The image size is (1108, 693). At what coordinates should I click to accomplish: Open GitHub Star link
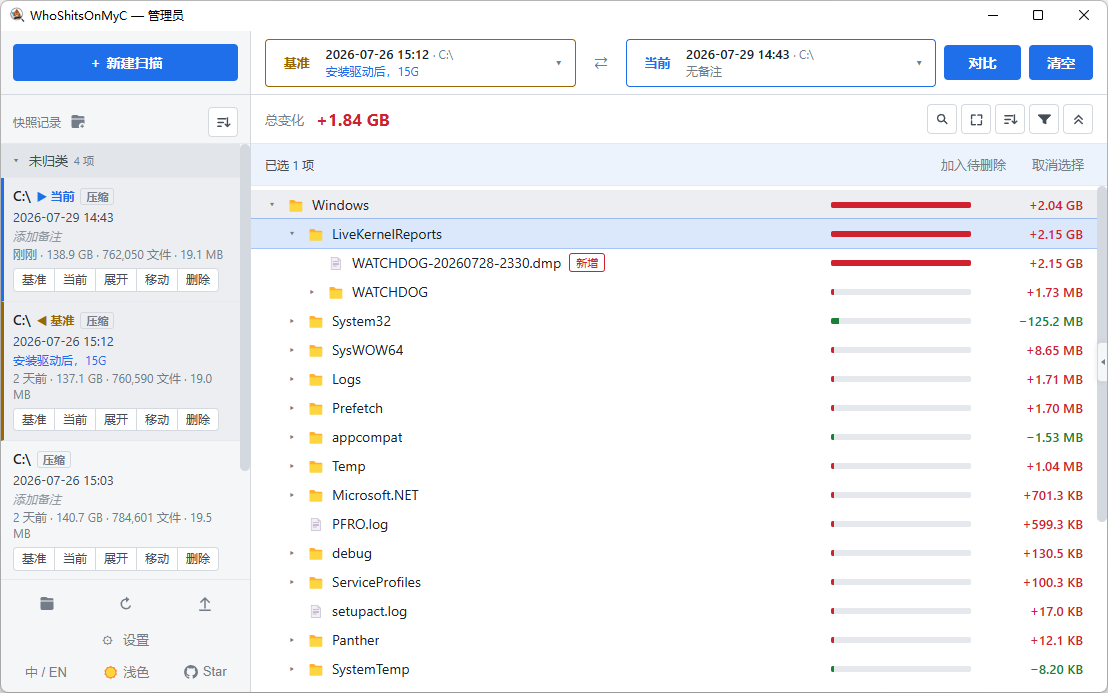(x=206, y=672)
